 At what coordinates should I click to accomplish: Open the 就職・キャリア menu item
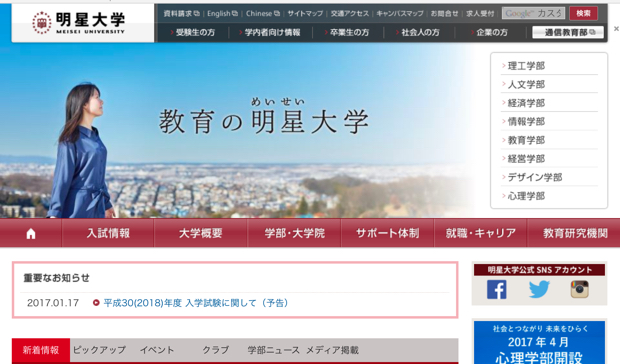pos(480,233)
